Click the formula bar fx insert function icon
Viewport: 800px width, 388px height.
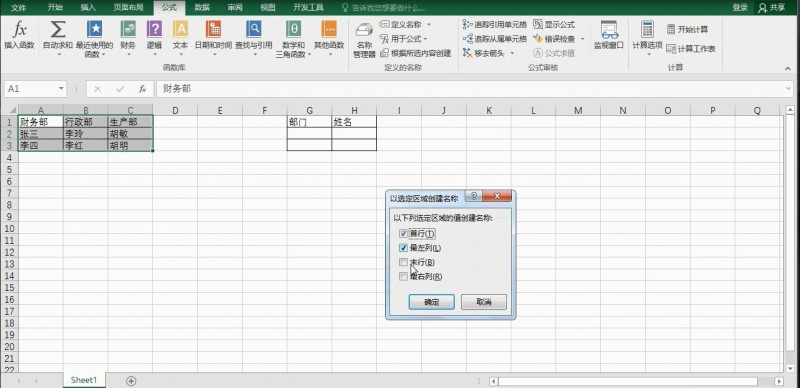coord(143,89)
